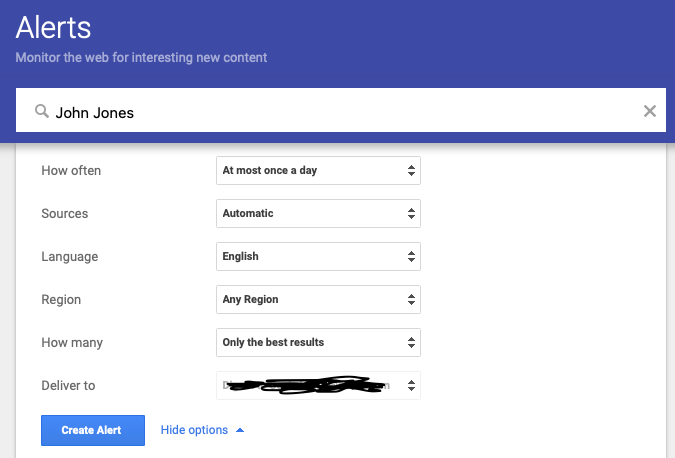
Task: Click up-down arrows on Deliver to selector
Action: pos(411,386)
